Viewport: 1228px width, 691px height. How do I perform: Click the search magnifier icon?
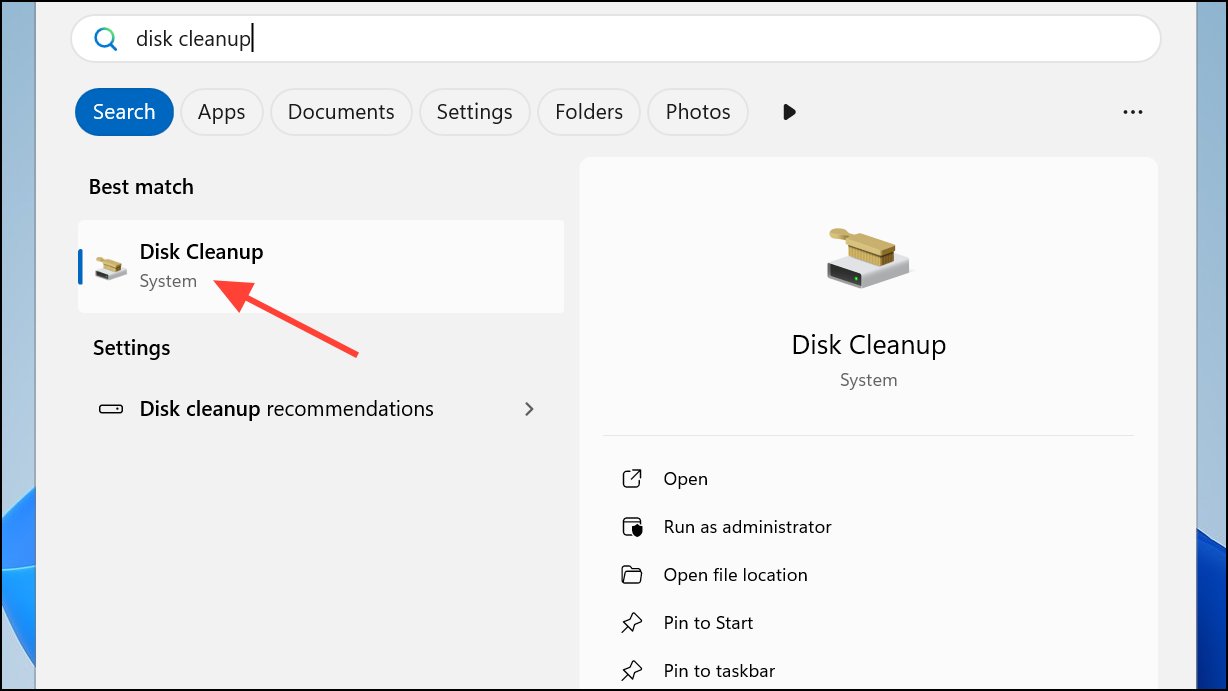[105, 39]
